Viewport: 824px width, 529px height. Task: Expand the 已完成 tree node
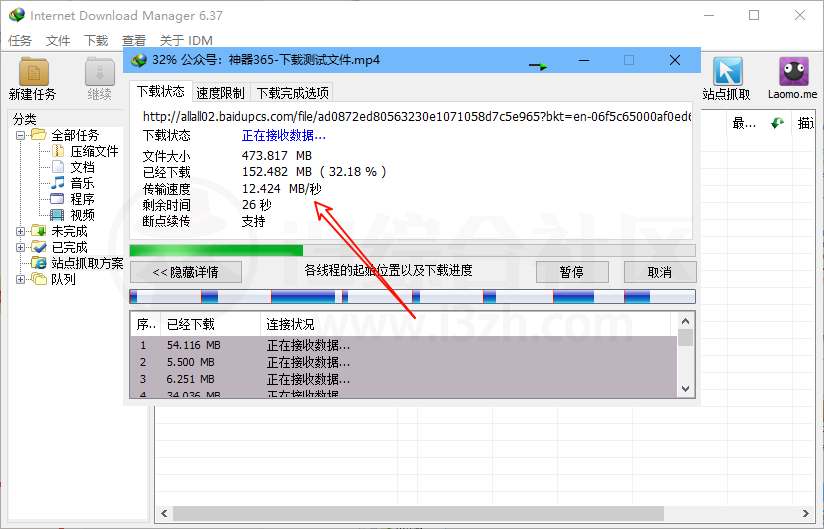click(x=20, y=247)
